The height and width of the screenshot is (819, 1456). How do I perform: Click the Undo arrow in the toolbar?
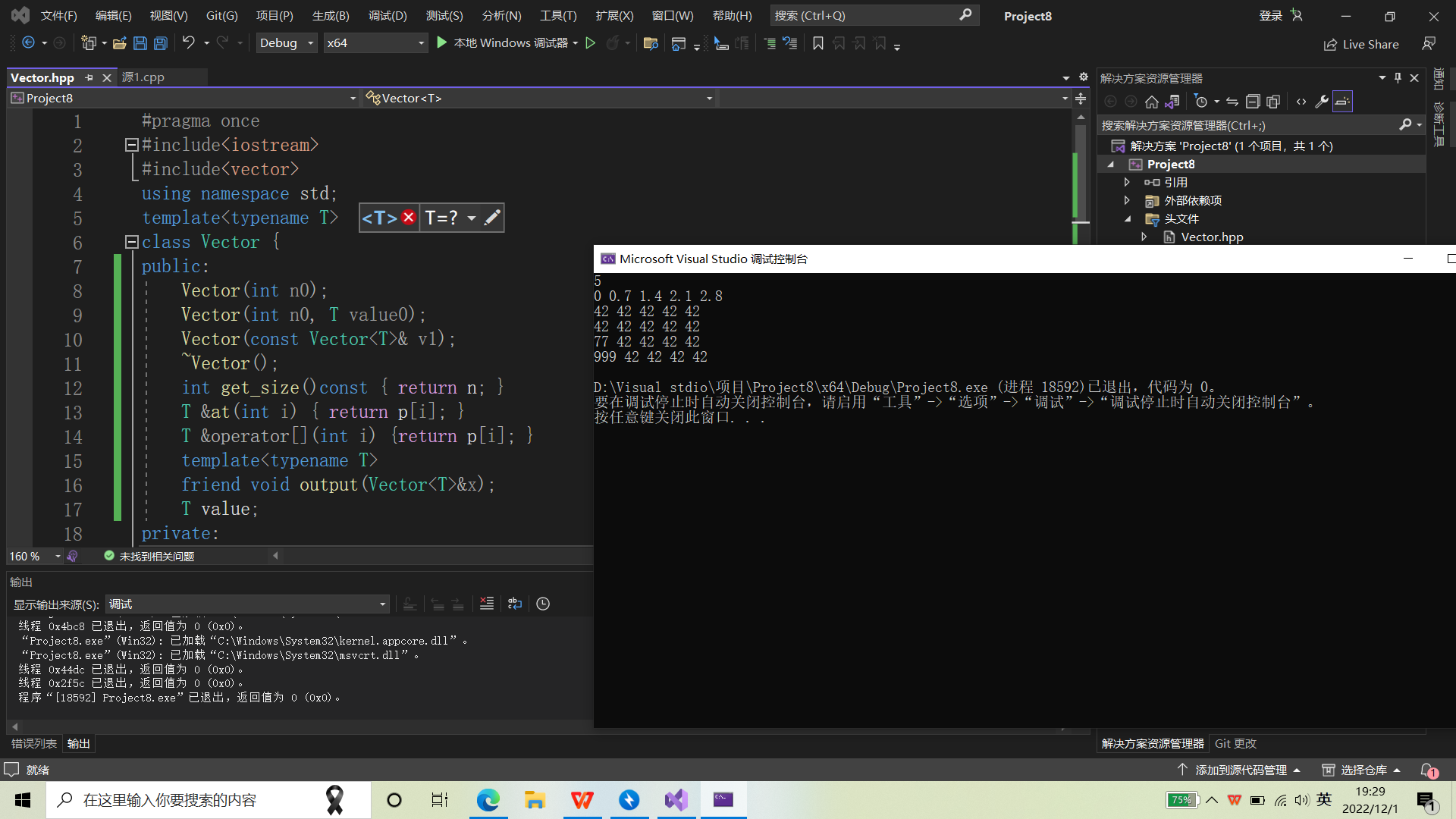click(x=188, y=43)
